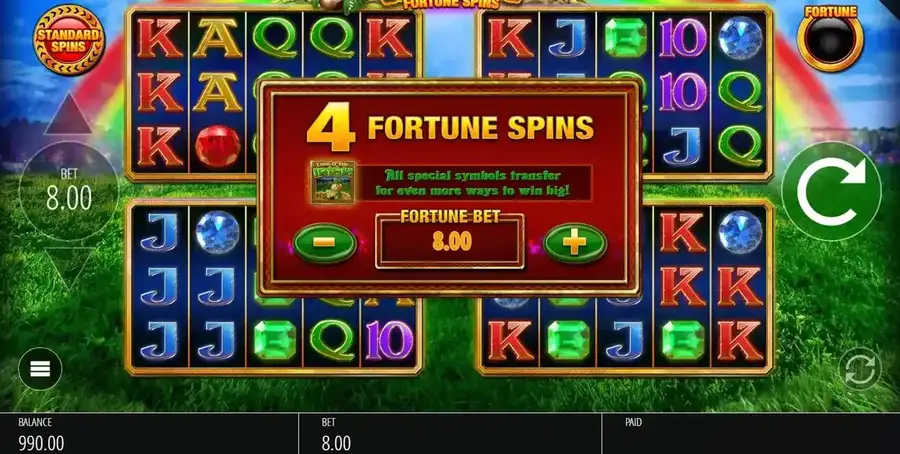Decrease the bet with the down triangle

click(x=68, y=269)
